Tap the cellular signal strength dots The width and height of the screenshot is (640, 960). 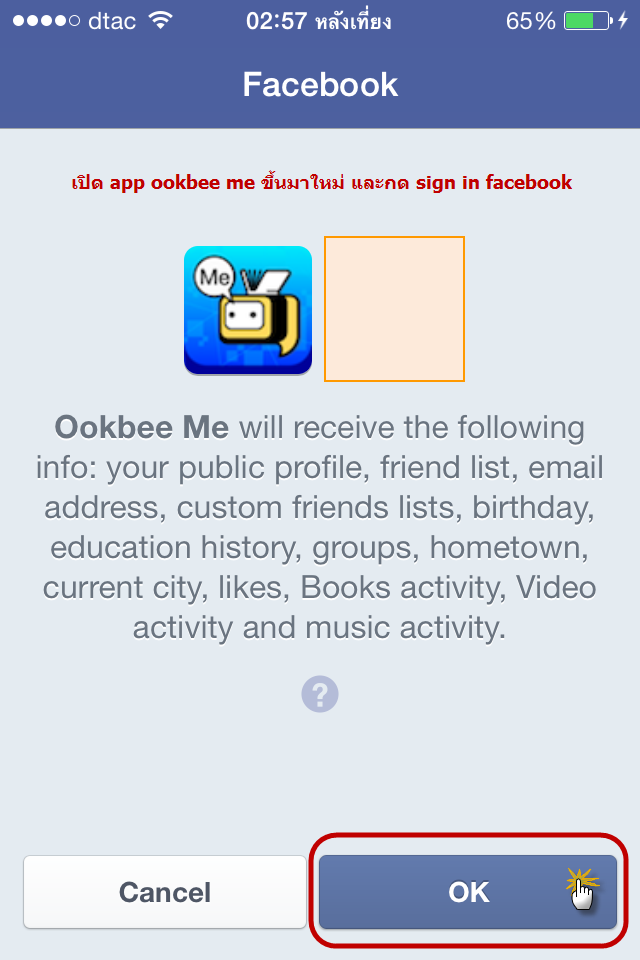click(37, 21)
